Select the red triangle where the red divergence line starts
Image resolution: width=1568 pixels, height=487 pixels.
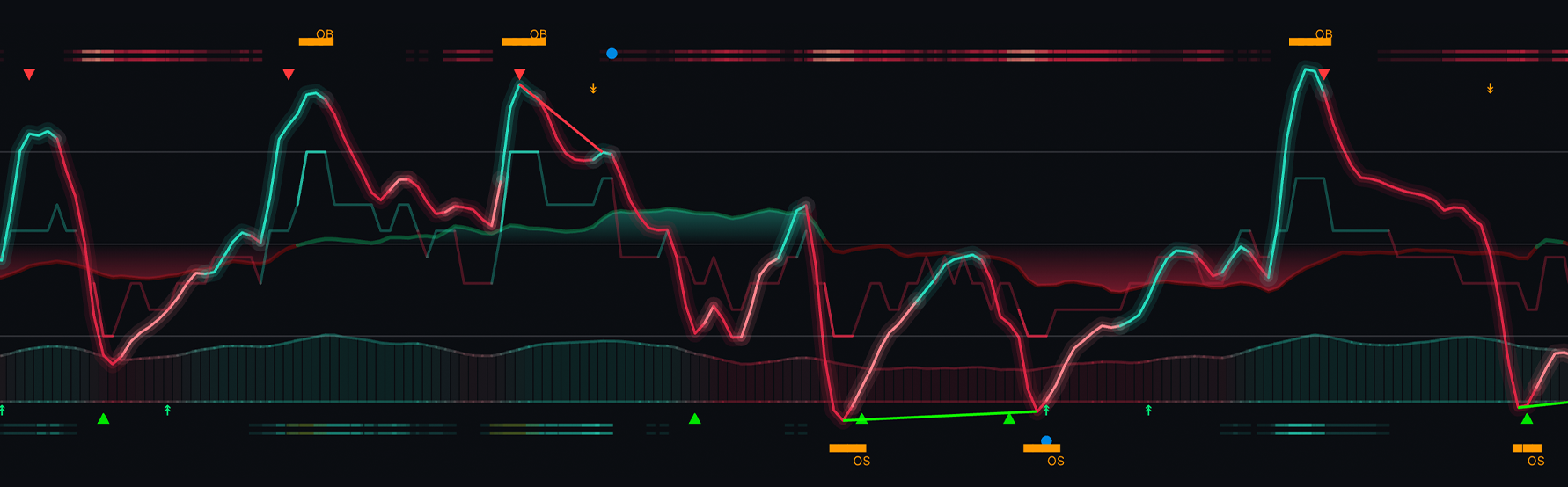click(x=519, y=75)
